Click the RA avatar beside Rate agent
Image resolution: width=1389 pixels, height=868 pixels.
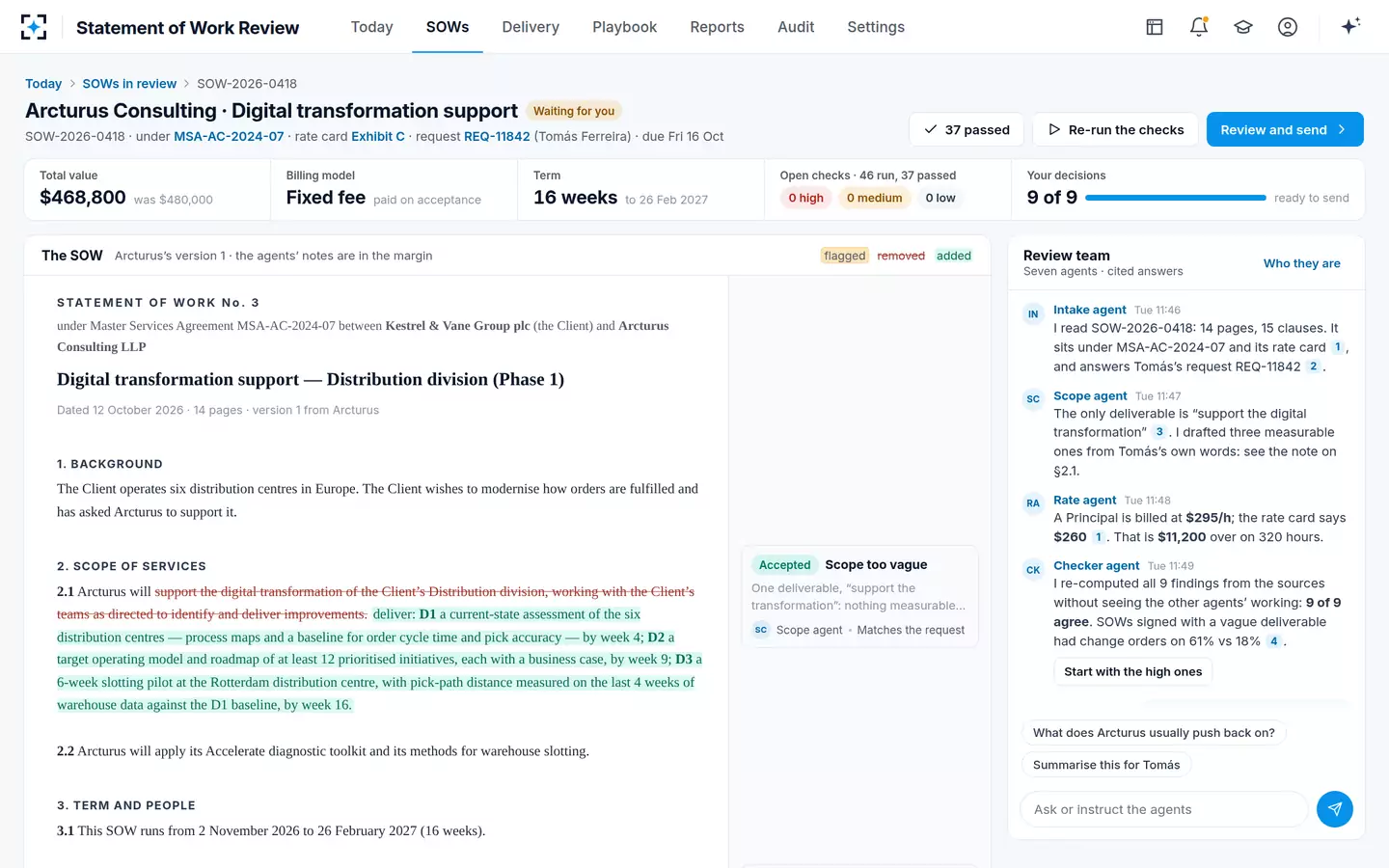pyautogui.click(x=1033, y=503)
